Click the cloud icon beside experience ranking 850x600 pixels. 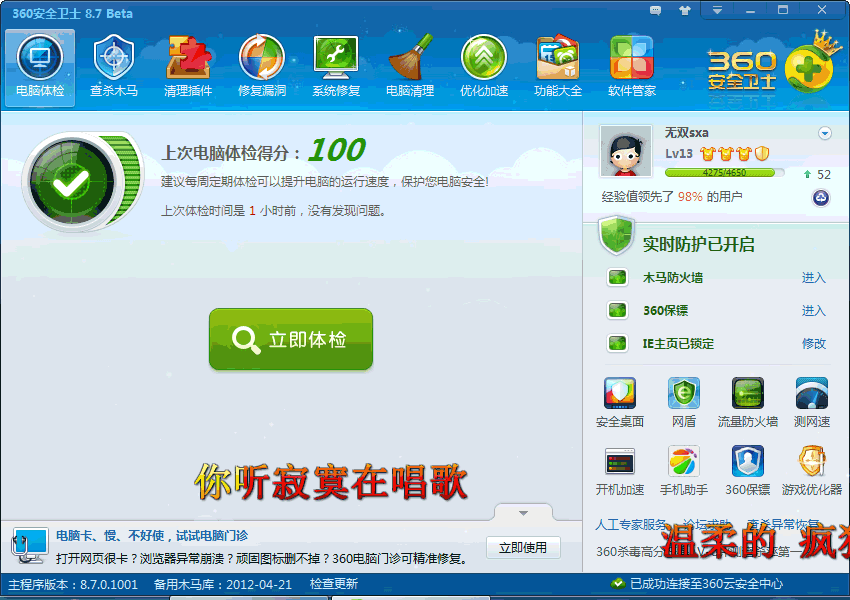821,198
